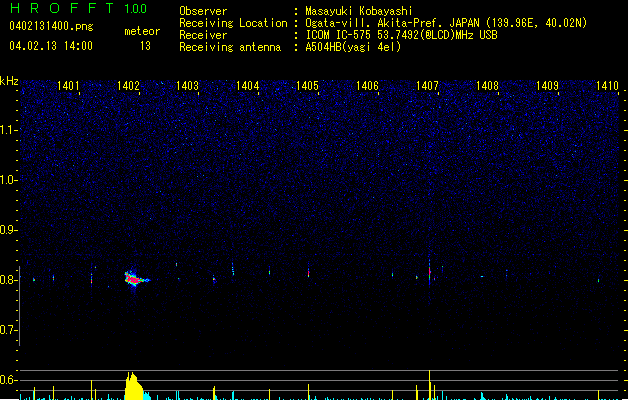
Task: Click the Observer name Masayuki Kobayashi
Action: point(359,11)
